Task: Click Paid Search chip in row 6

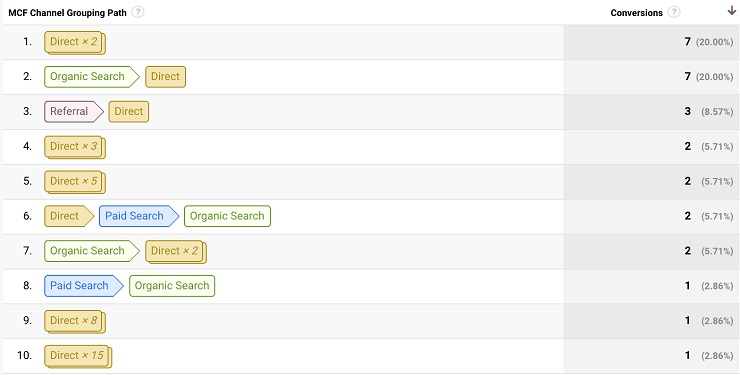Action: click(138, 216)
